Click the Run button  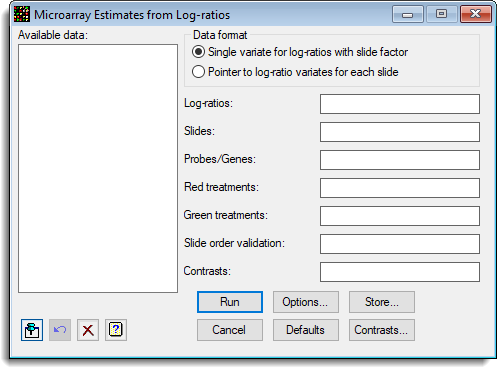tap(230, 302)
